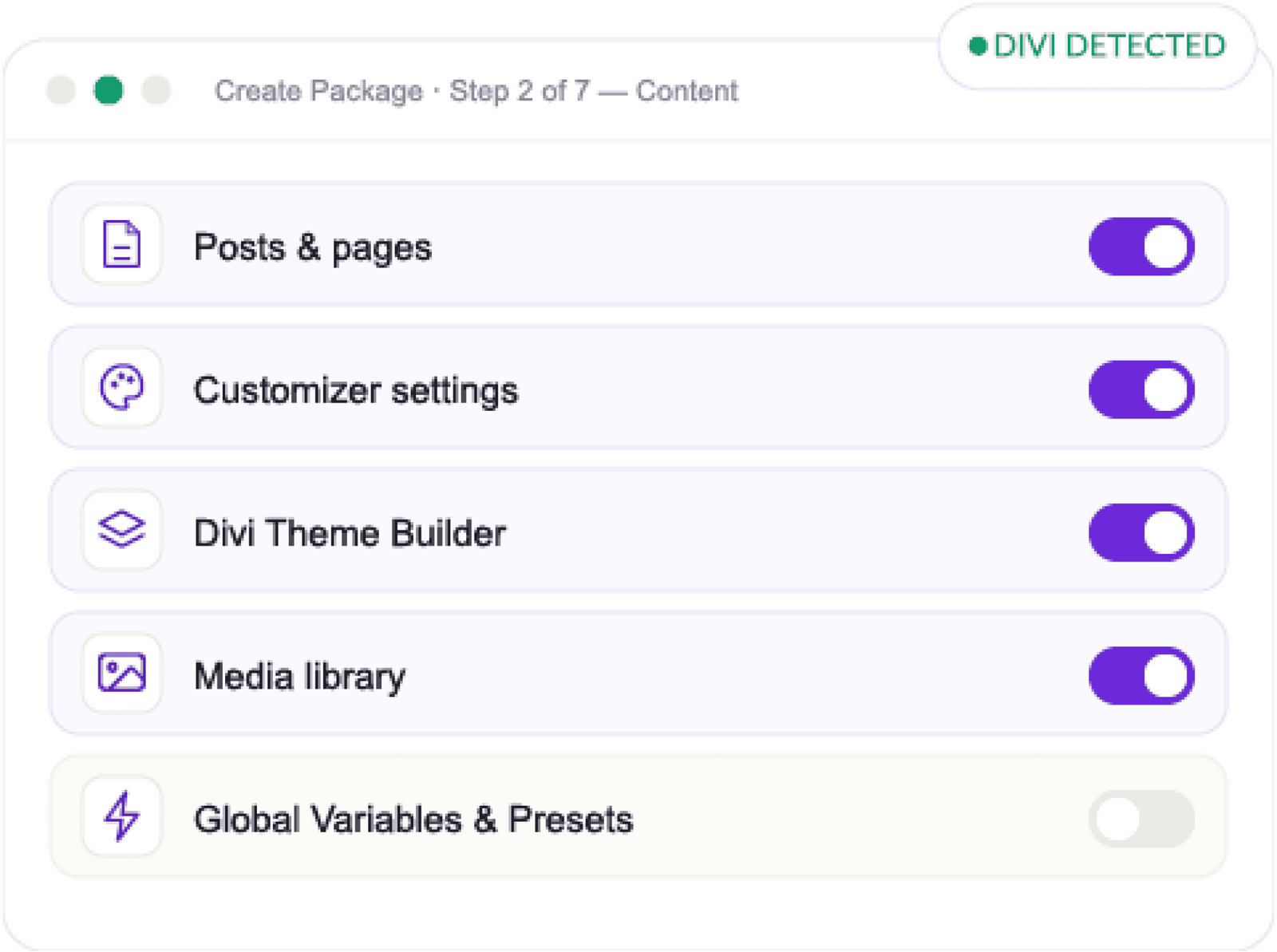Click the DIVI DETECTED status badge
1277x952 pixels.
(1097, 46)
